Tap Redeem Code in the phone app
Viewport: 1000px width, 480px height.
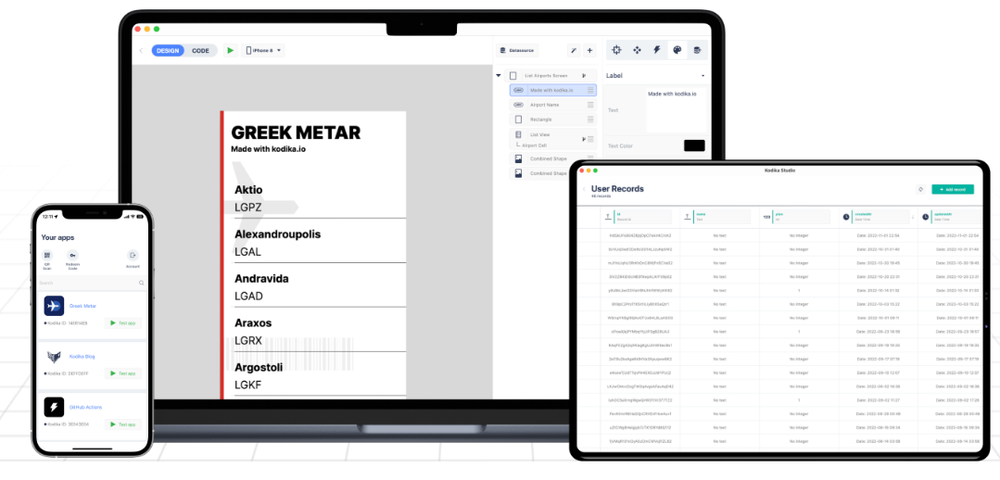click(73, 259)
